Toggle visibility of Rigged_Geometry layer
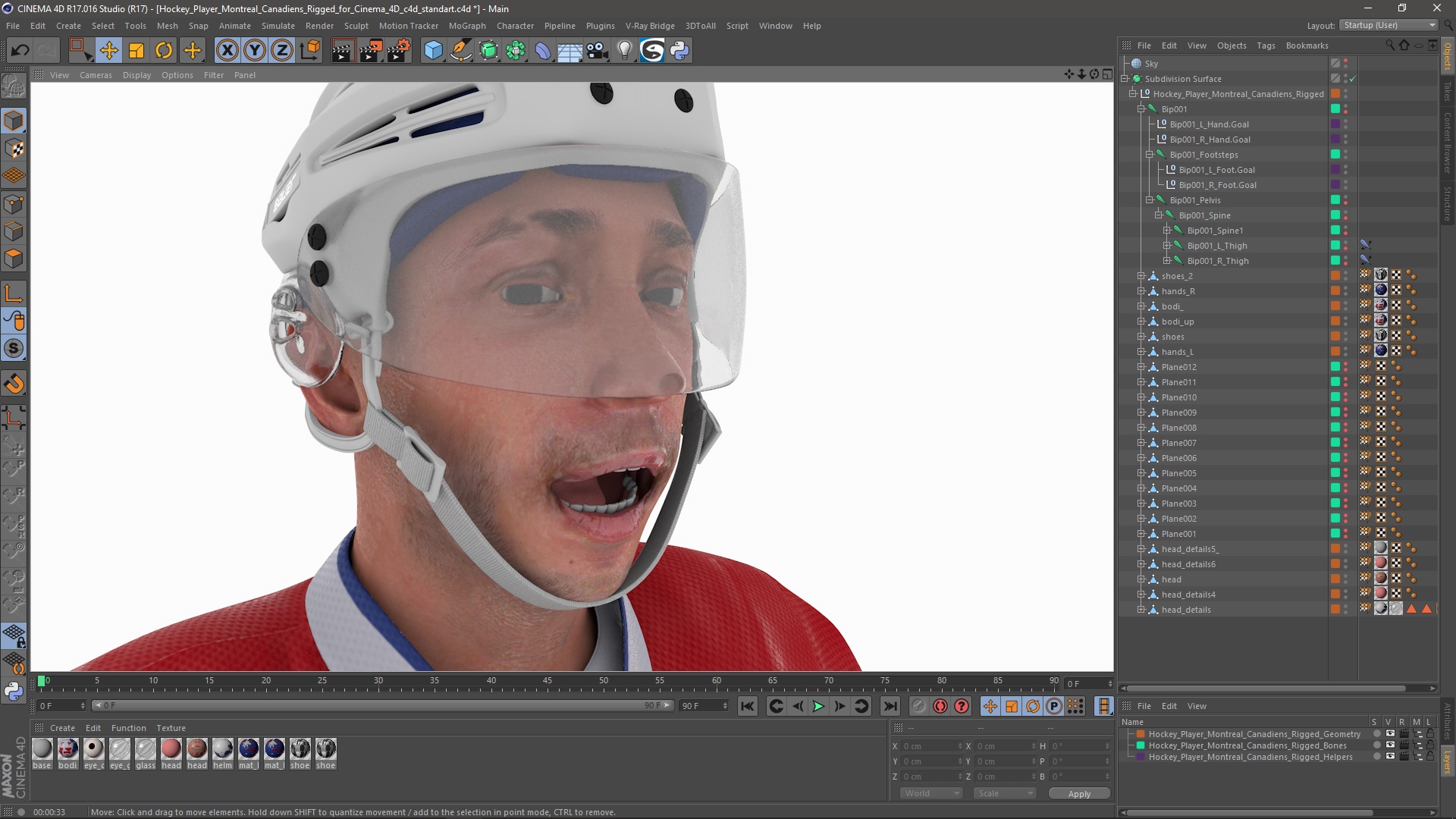Image resolution: width=1456 pixels, height=819 pixels. 1390,734
